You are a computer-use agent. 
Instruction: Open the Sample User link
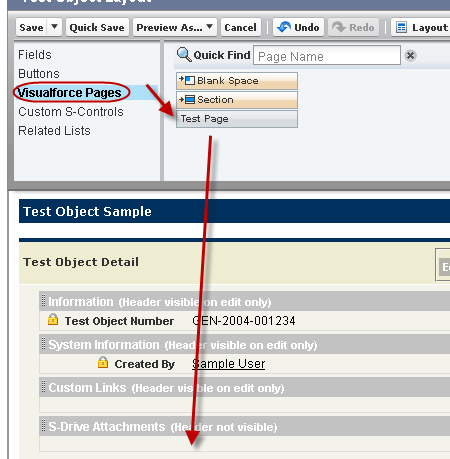[x=229, y=364]
